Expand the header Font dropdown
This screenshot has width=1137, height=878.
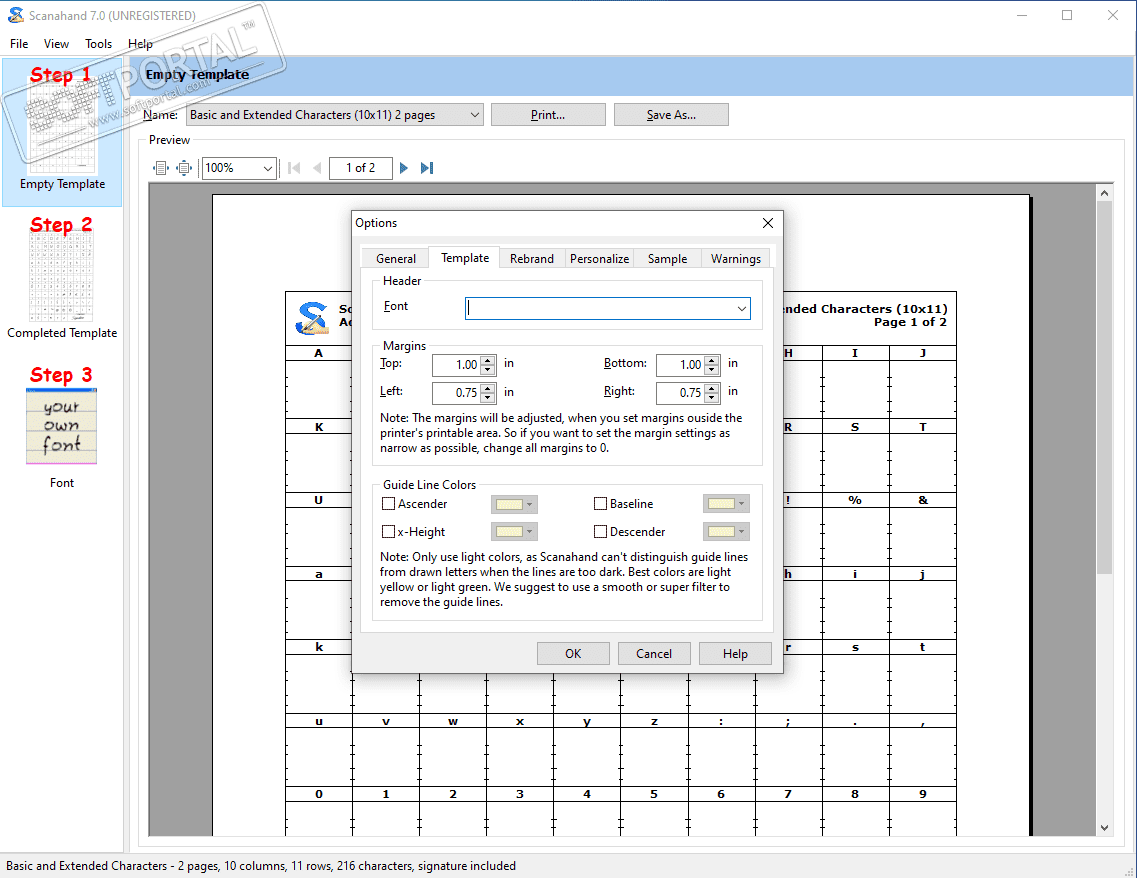coord(742,309)
